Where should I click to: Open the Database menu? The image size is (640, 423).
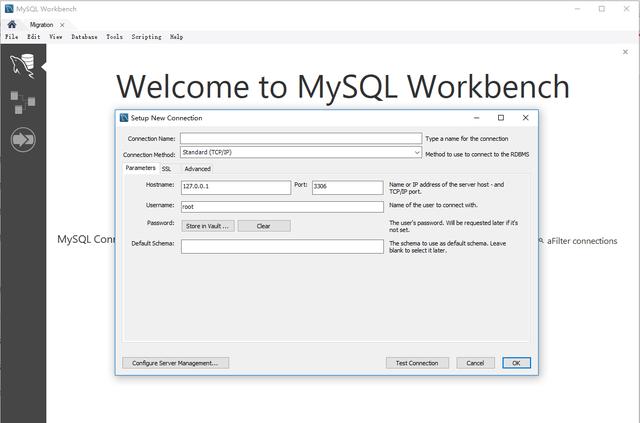(84, 37)
